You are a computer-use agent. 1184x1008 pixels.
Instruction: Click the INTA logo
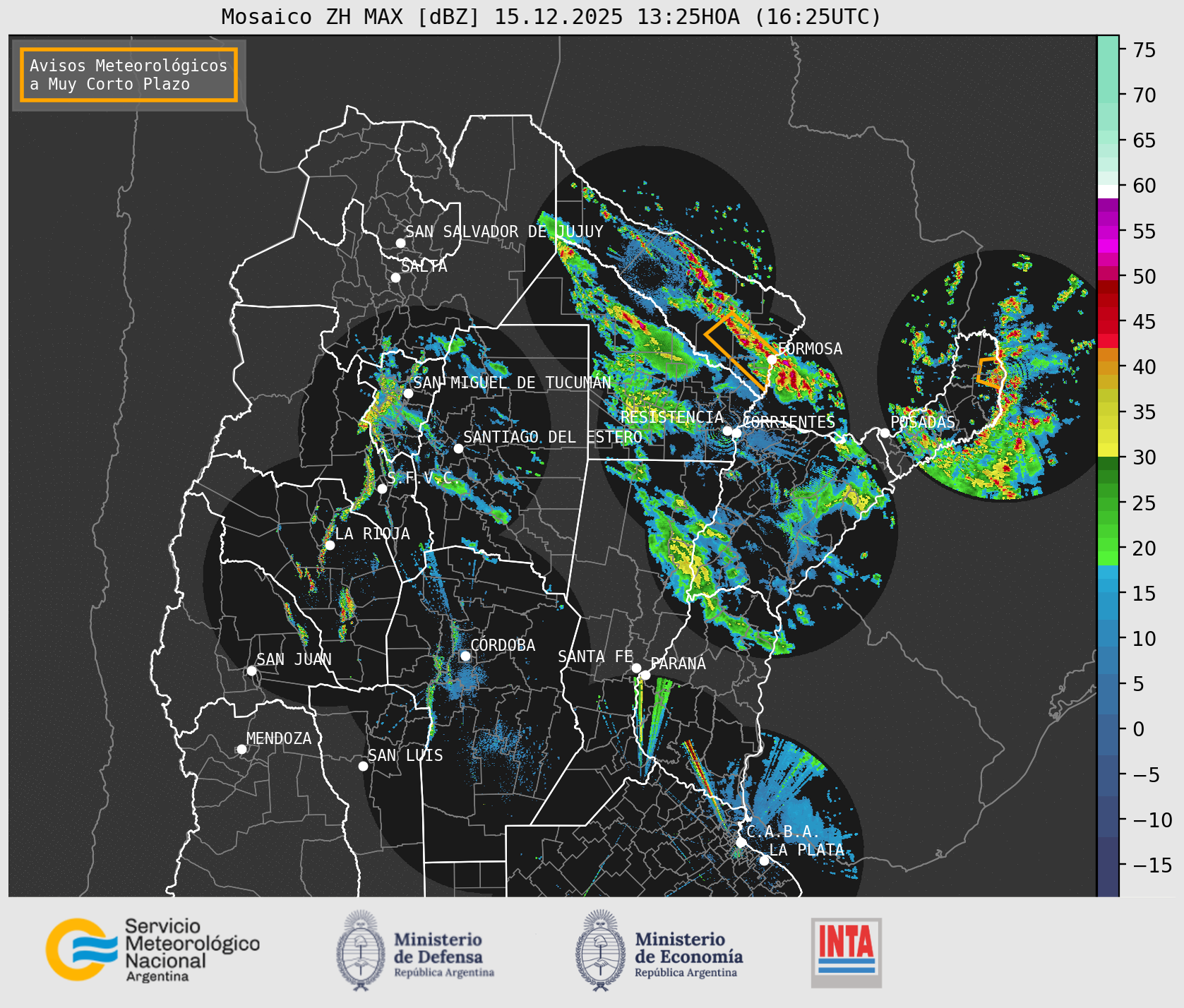point(846,952)
